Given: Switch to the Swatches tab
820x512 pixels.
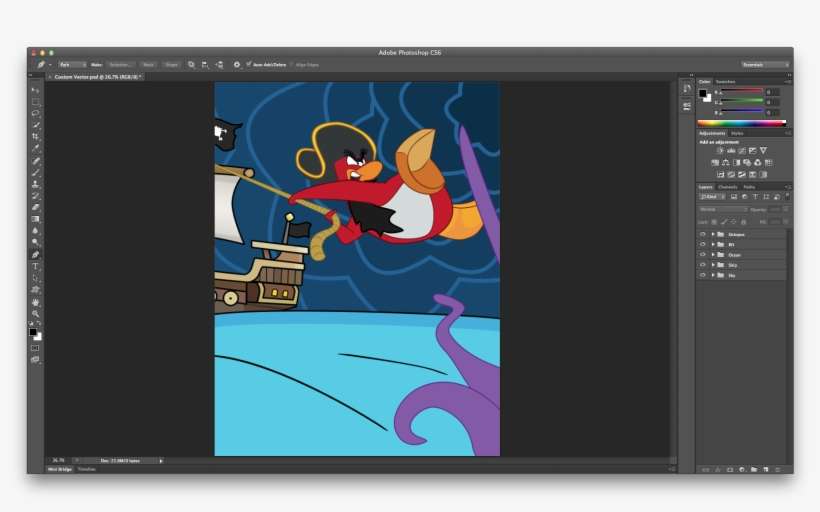Looking at the screenshot, I should (725, 82).
